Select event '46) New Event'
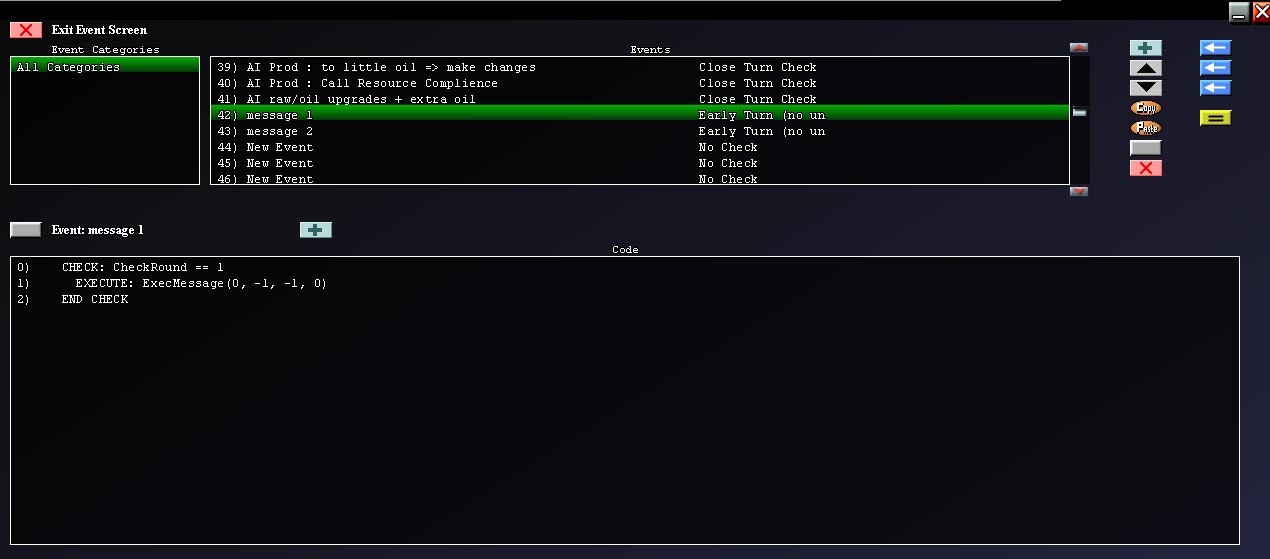Viewport: 1270px width, 559px height. pyautogui.click(x=640, y=178)
